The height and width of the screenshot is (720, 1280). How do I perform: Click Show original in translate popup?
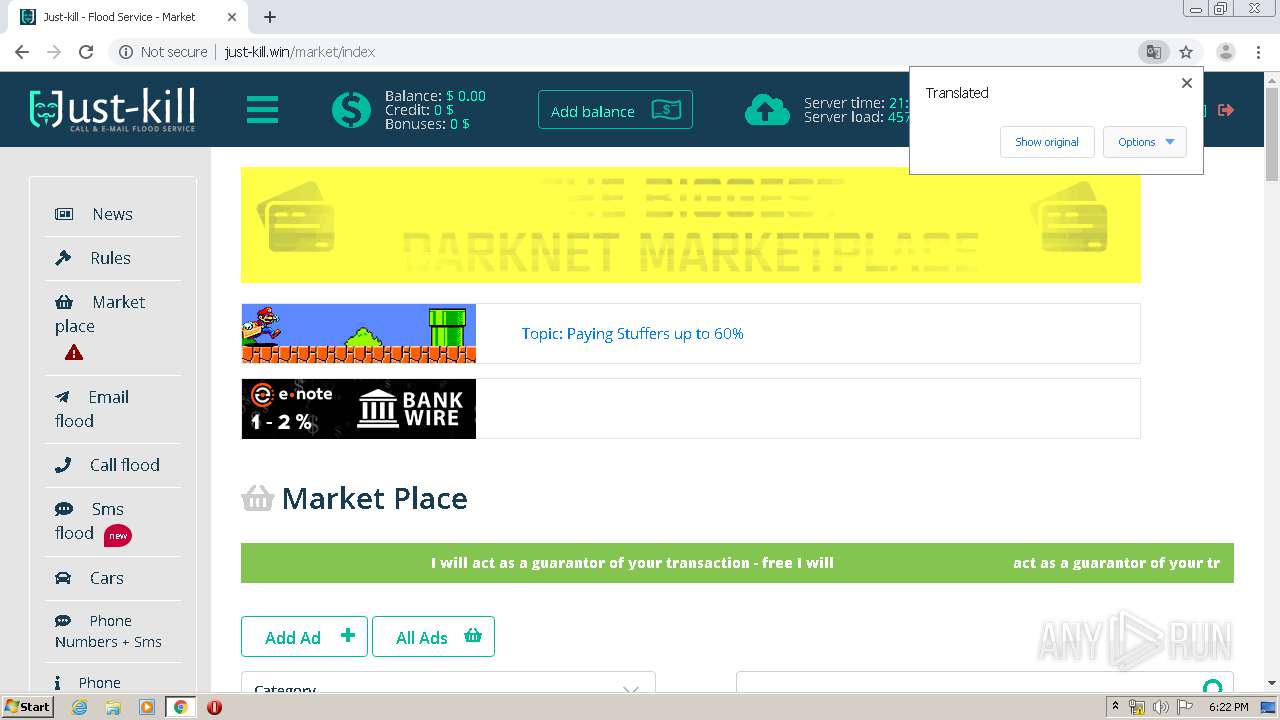[x=1046, y=142]
